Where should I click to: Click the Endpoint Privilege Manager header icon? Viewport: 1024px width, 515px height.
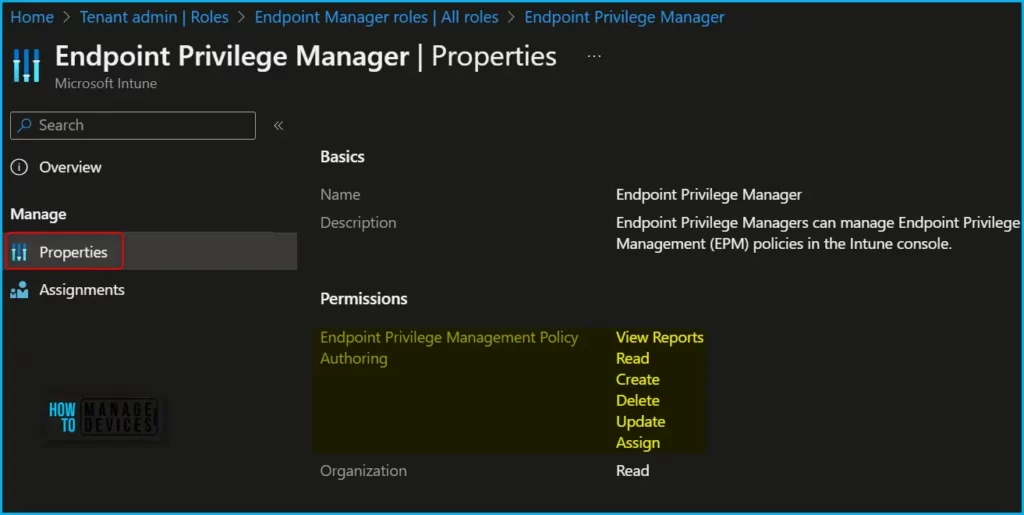click(x=26, y=65)
